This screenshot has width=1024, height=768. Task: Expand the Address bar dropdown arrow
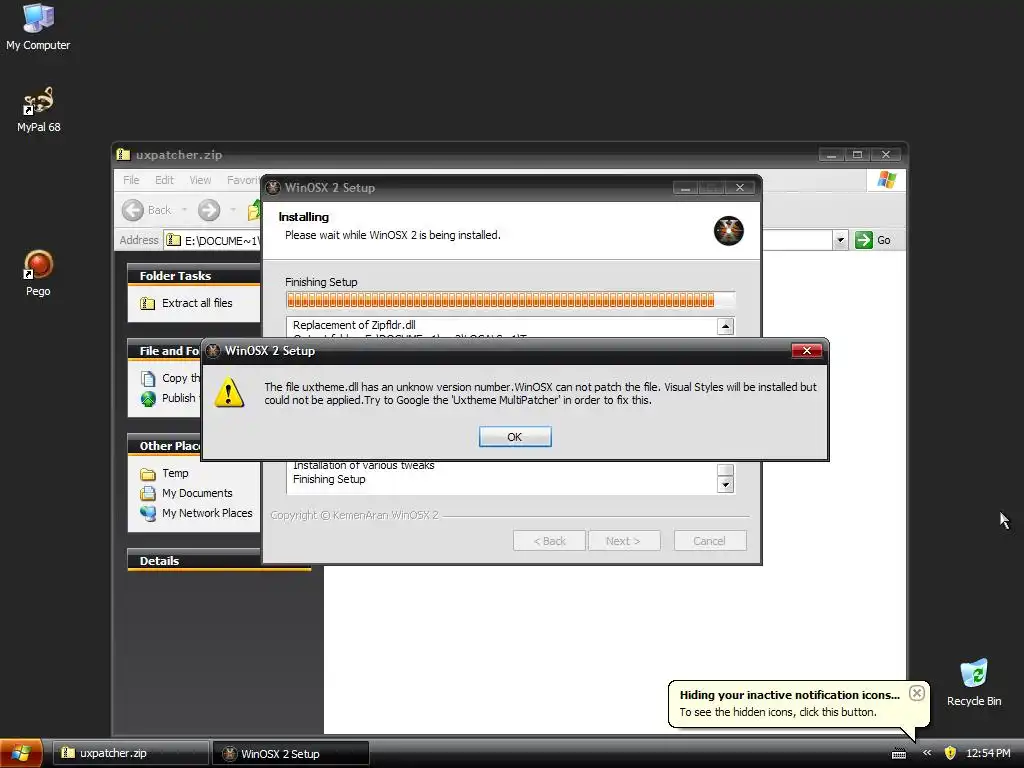point(840,240)
